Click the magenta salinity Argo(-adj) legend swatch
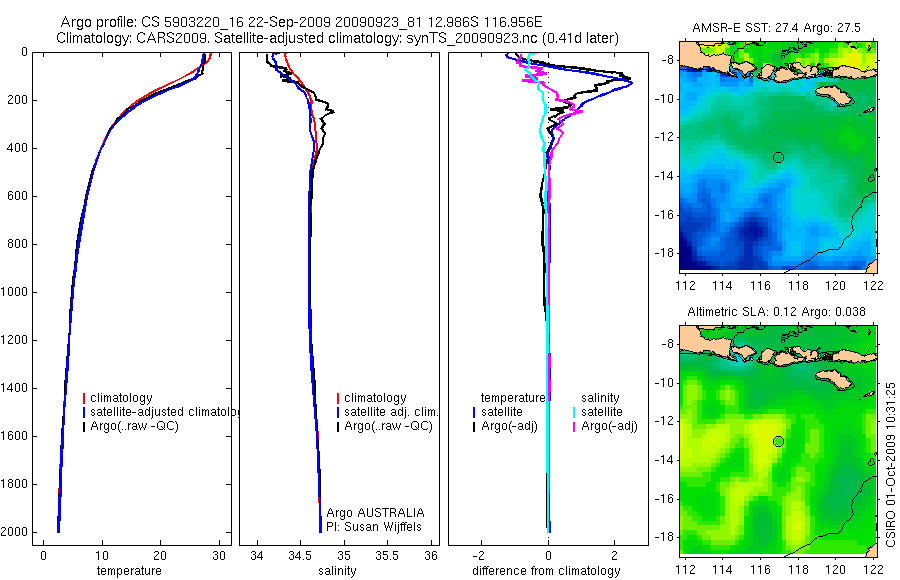The image size is (900, 580). click(573, 426)
